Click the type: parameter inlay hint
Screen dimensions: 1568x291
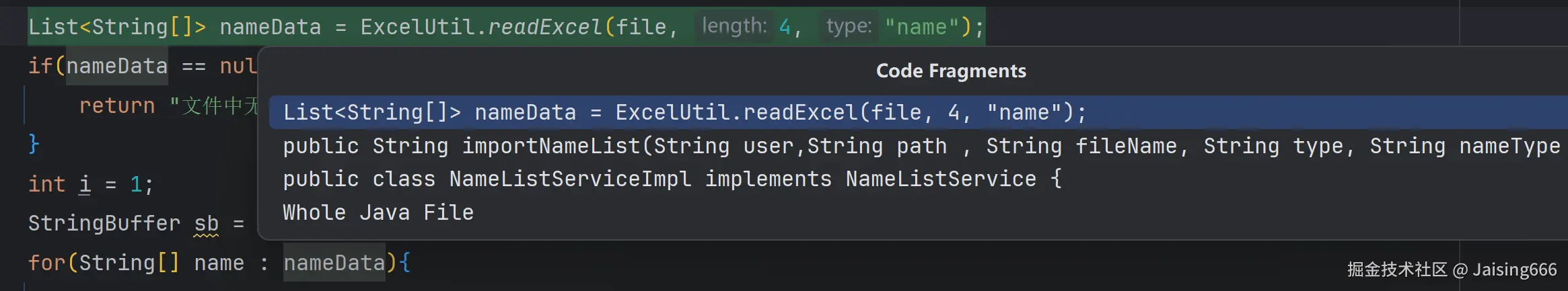(x=849, y=26)
